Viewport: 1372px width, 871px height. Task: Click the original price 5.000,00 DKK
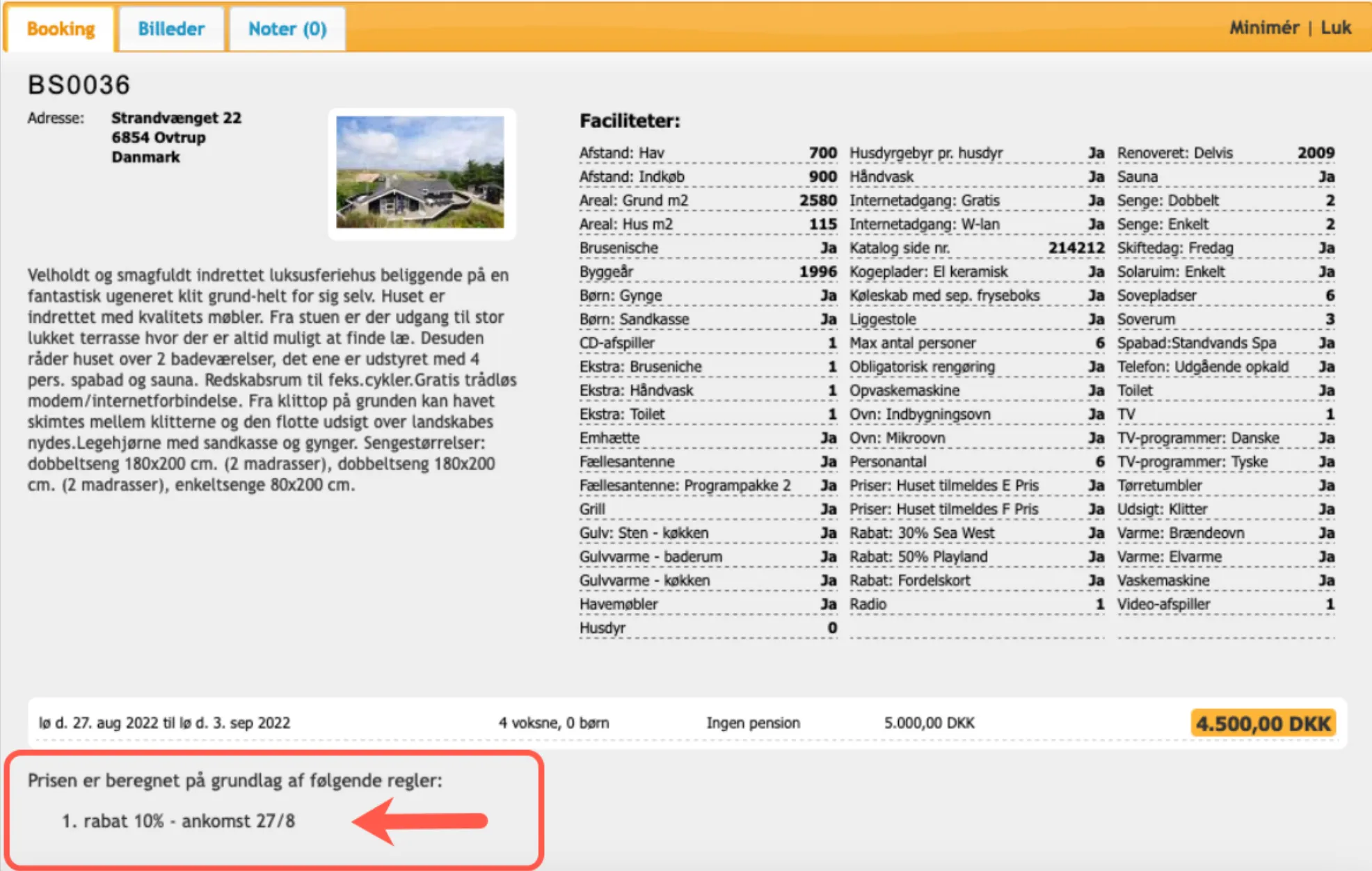[929, 723]
